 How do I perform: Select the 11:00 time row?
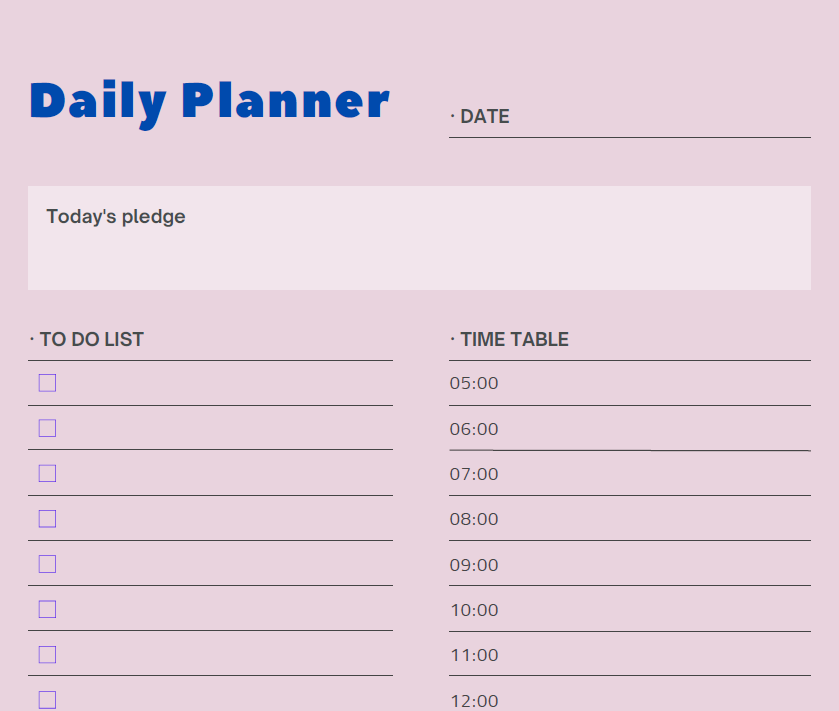pos(629,655)
